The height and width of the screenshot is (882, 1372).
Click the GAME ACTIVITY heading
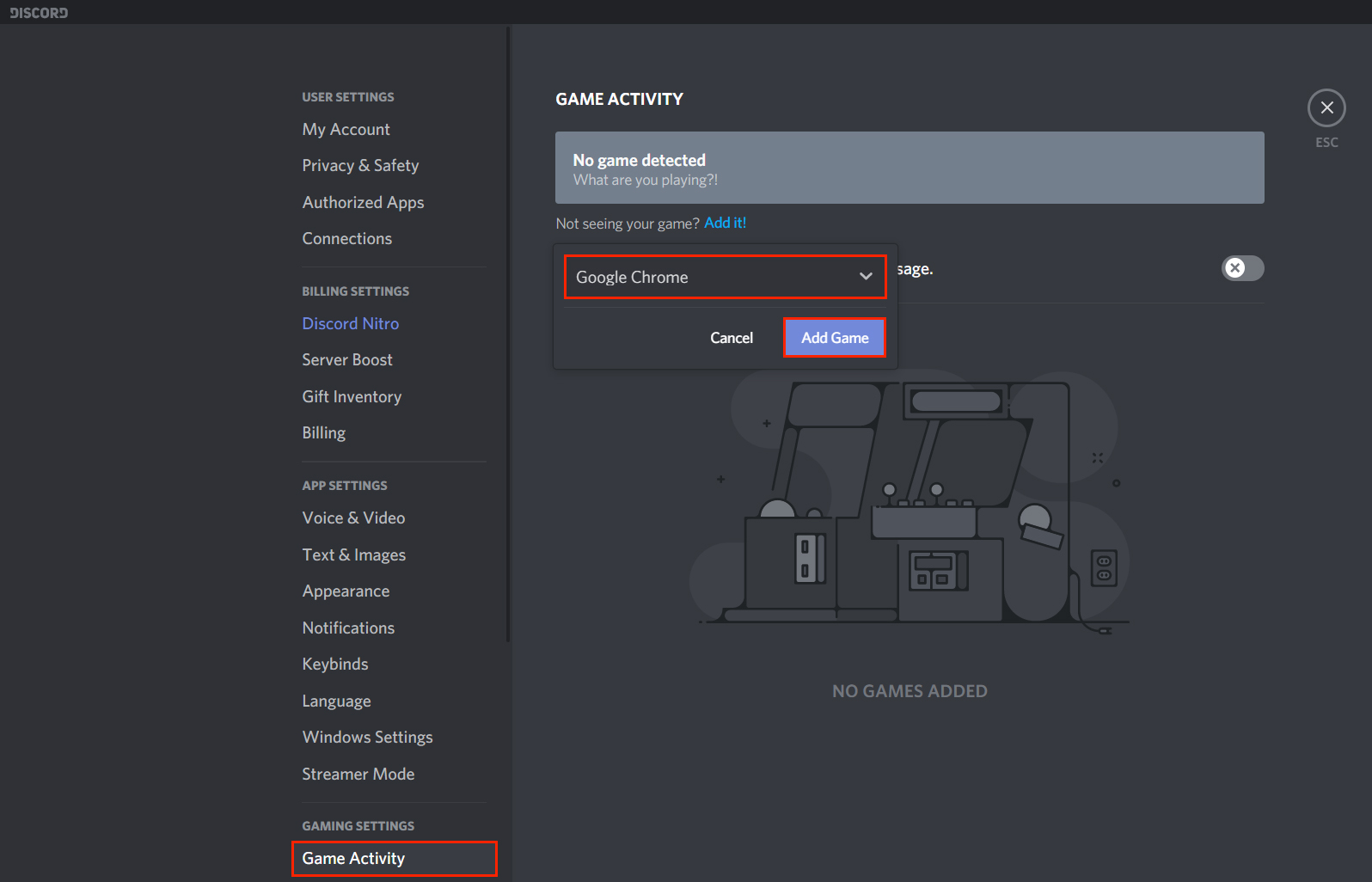tap(619, 99)
